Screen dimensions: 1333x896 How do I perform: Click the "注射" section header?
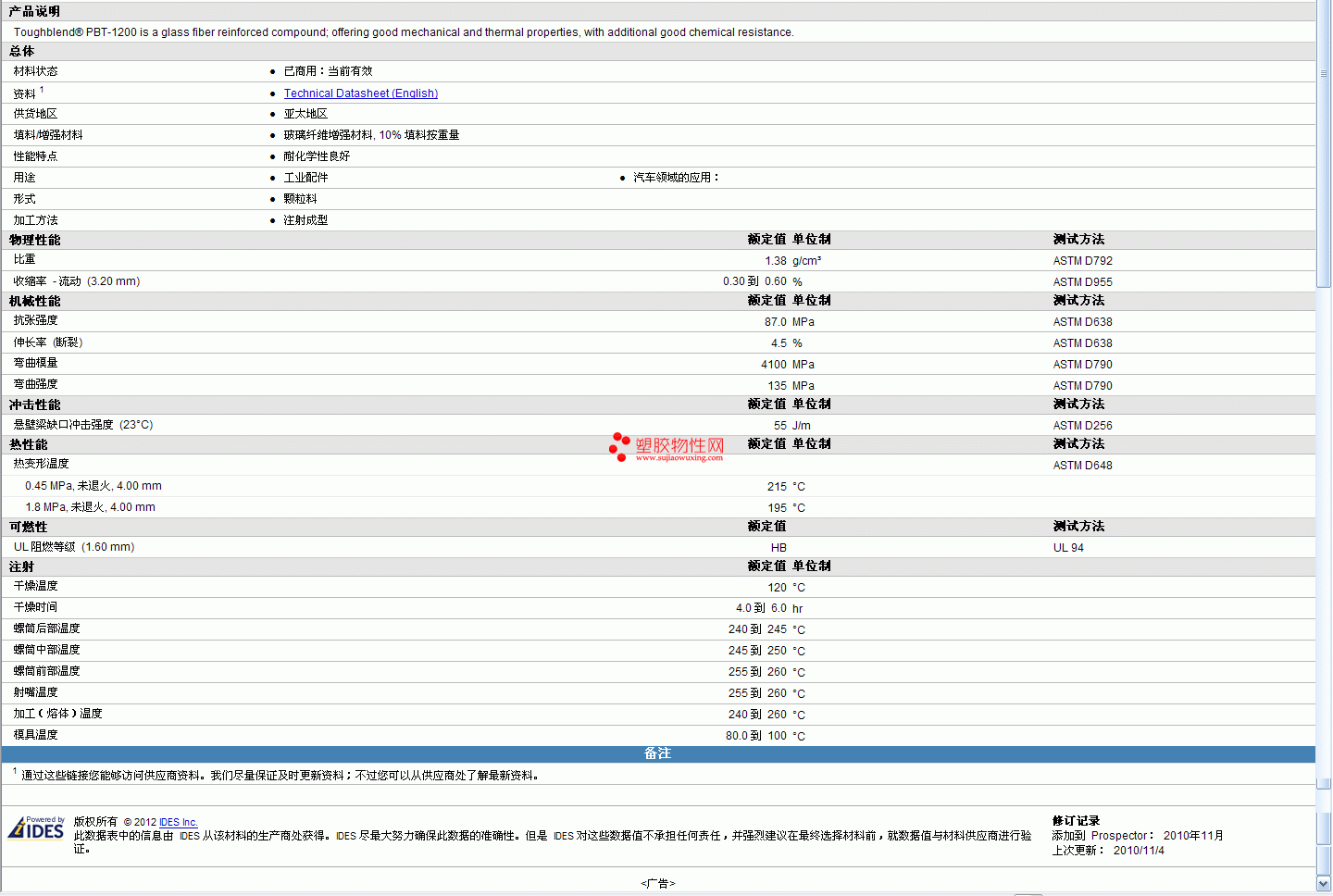click(x=22, y=566)
